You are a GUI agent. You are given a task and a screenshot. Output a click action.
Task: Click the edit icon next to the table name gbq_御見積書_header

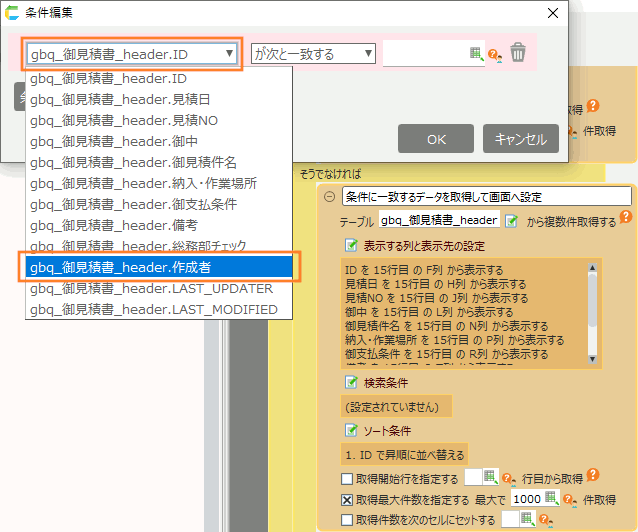point(511,221)
